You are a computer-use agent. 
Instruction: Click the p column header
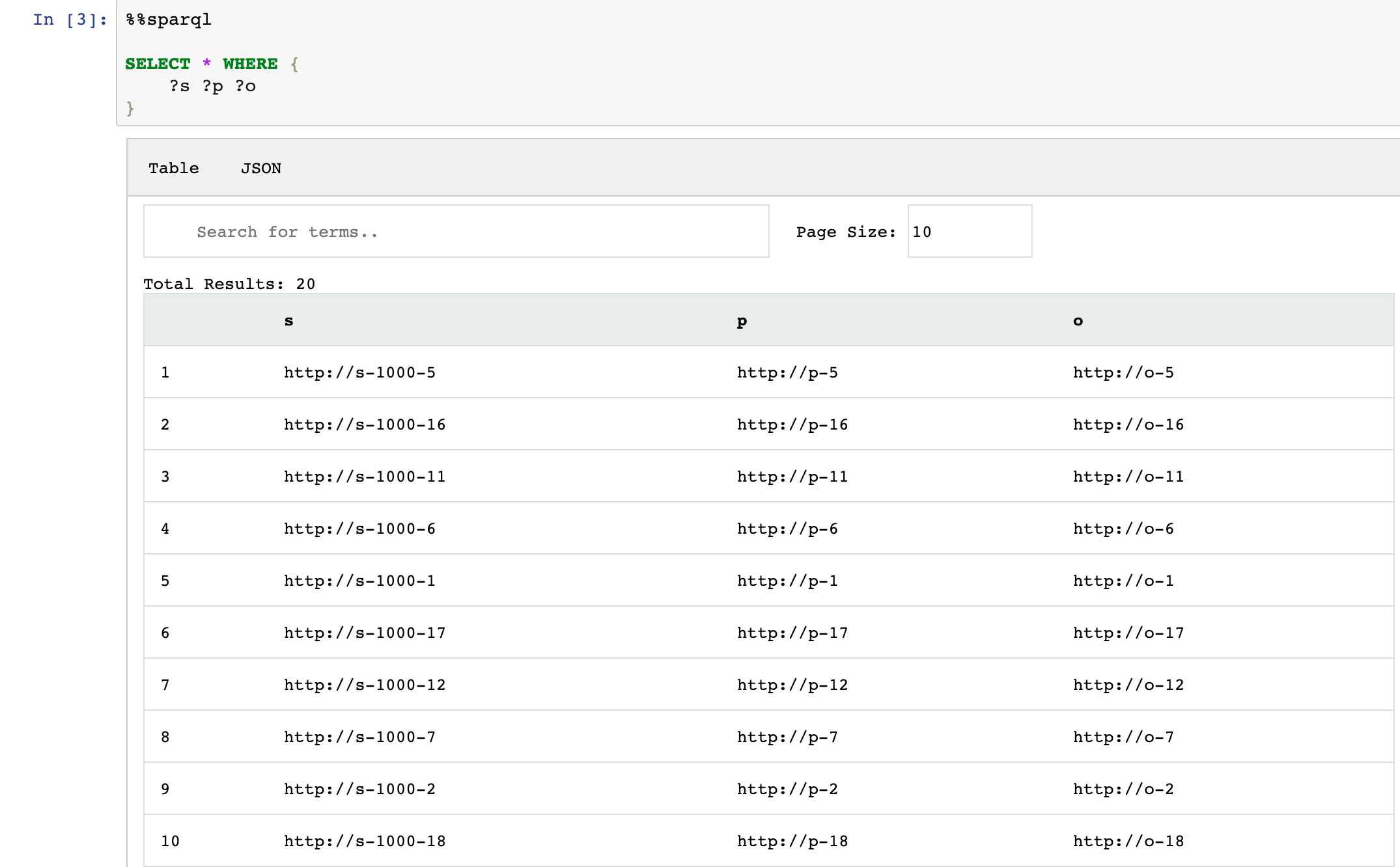[742, 320]
